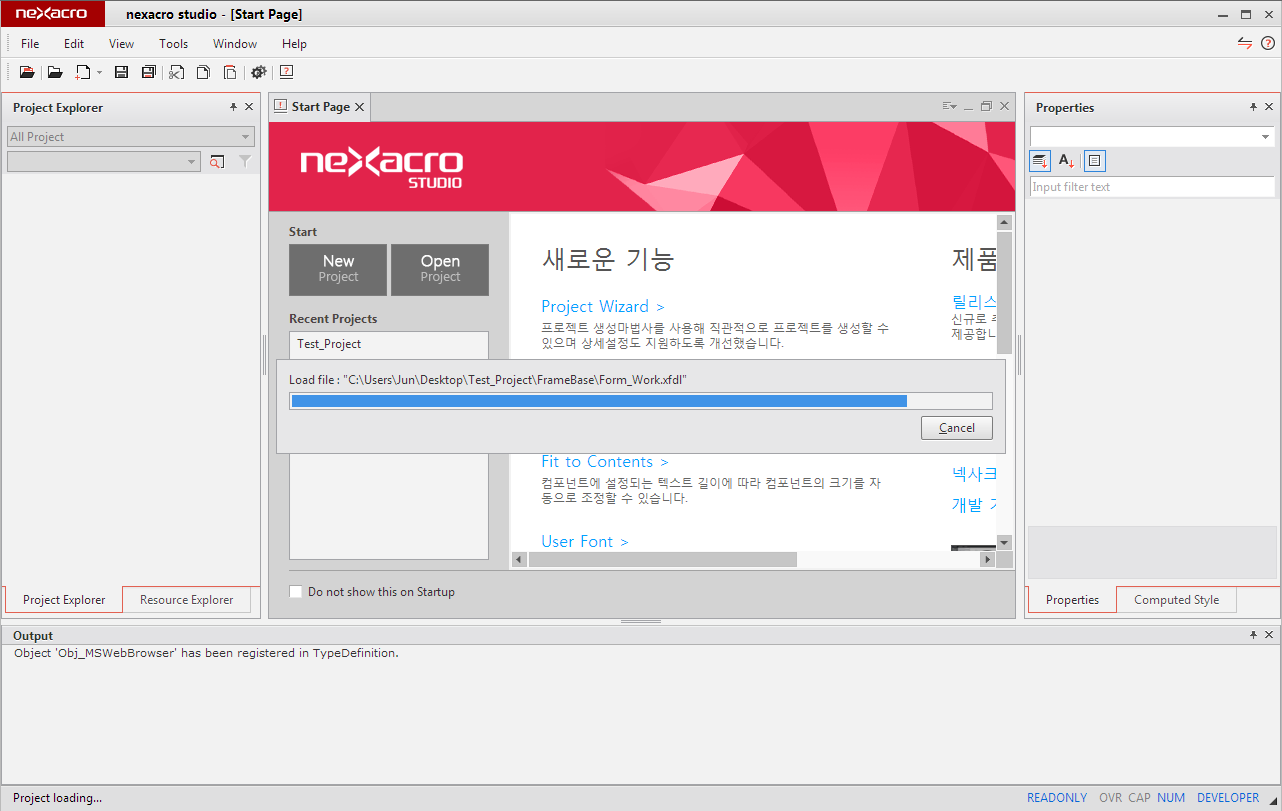Toggle categorized view in Properties
The height and width of the screenshot is (811, 1282).
(1041, 161)
